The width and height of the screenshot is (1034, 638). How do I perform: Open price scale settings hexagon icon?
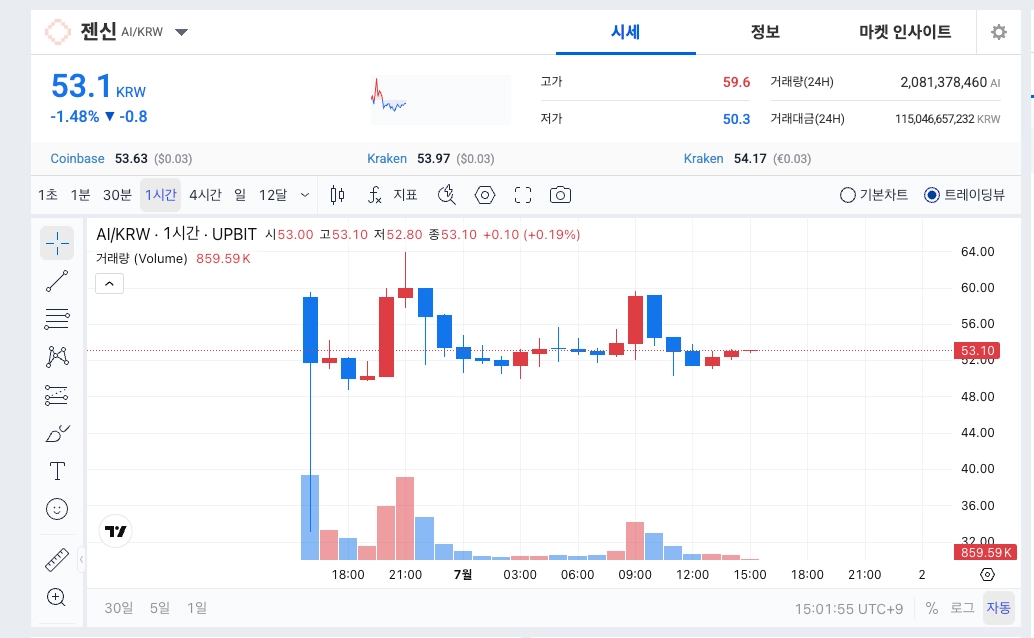987,575
